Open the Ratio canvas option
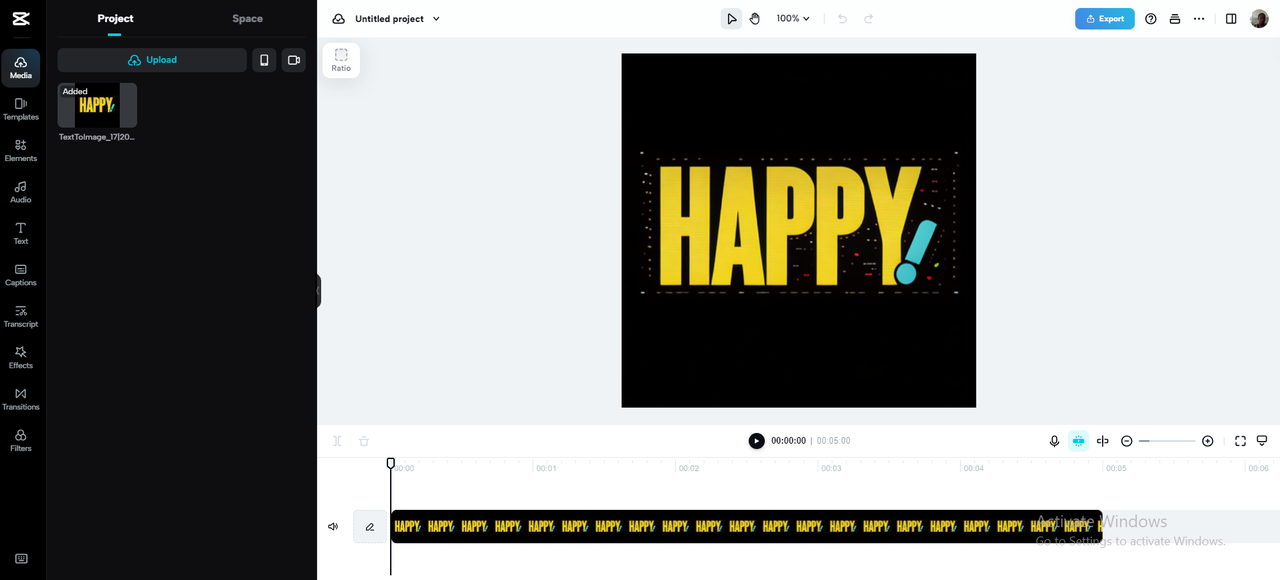 341,60
